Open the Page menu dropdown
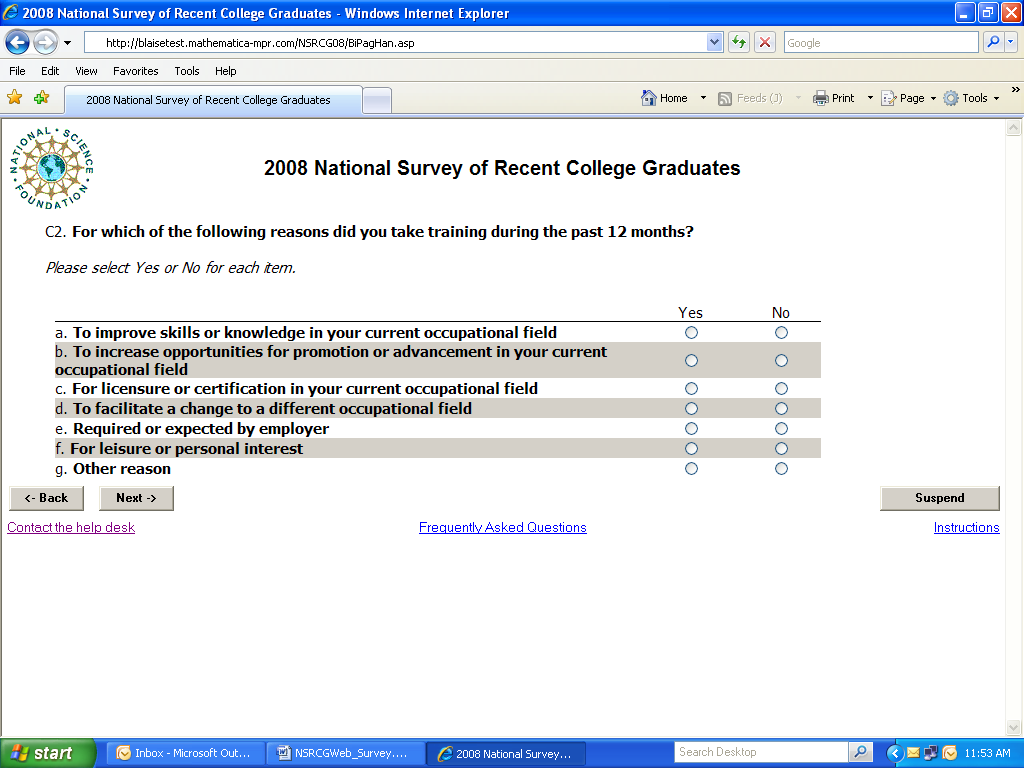 (908, 98)
